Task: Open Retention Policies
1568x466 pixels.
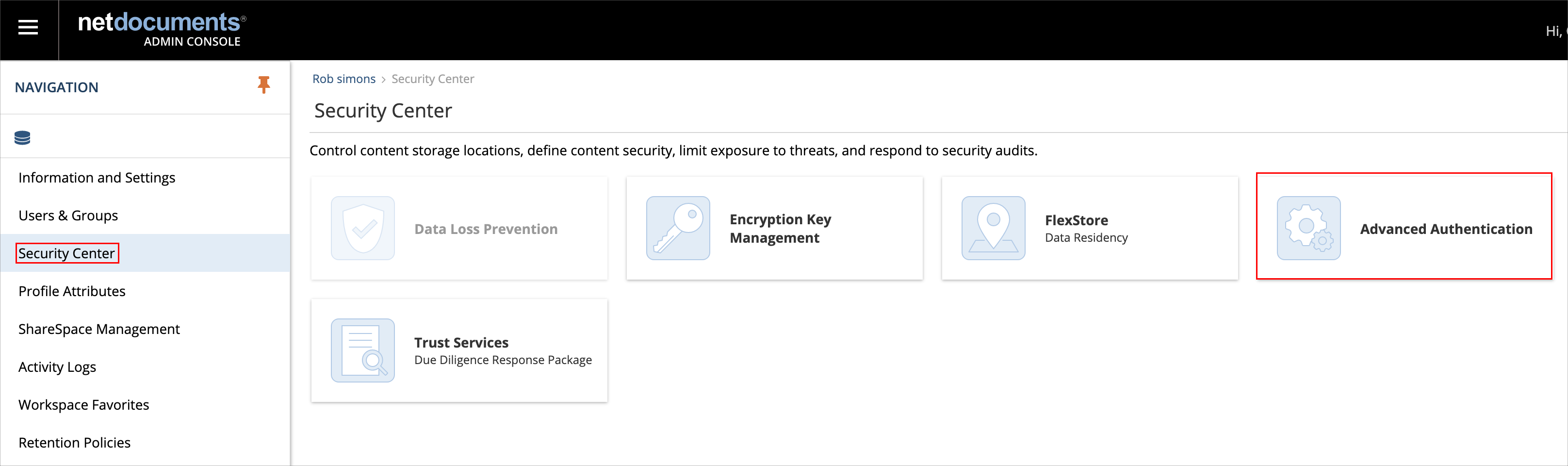Action: pyautogui.click(x=75, y=442)
